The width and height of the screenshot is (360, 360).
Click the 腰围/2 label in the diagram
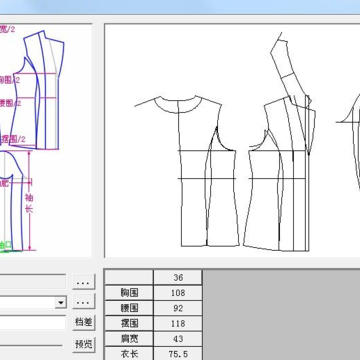coord(10,103)
